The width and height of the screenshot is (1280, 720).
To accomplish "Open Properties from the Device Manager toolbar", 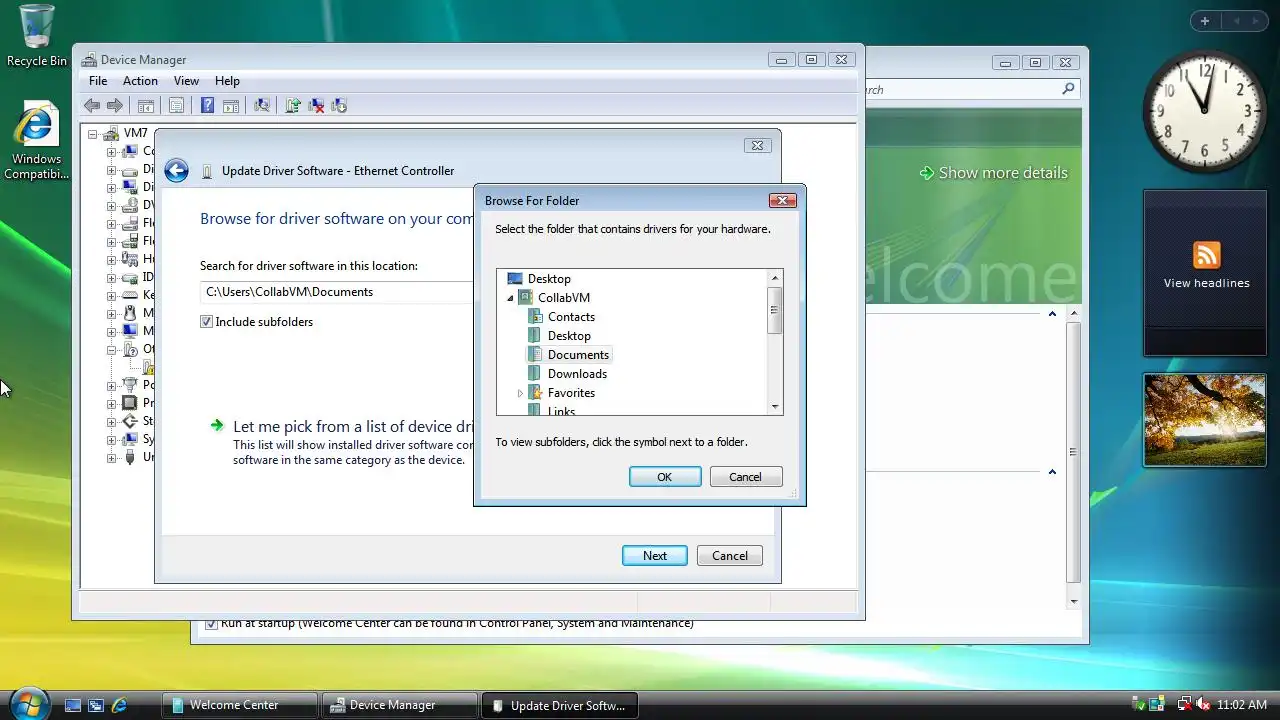I will click(176, 105).
